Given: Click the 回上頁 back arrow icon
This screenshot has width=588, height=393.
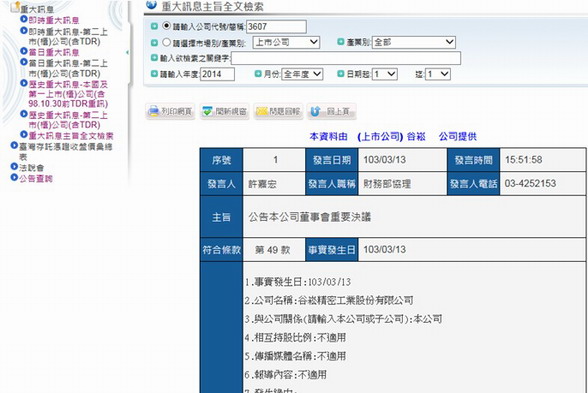Looking at the screenshot, I should pos(315,111).
